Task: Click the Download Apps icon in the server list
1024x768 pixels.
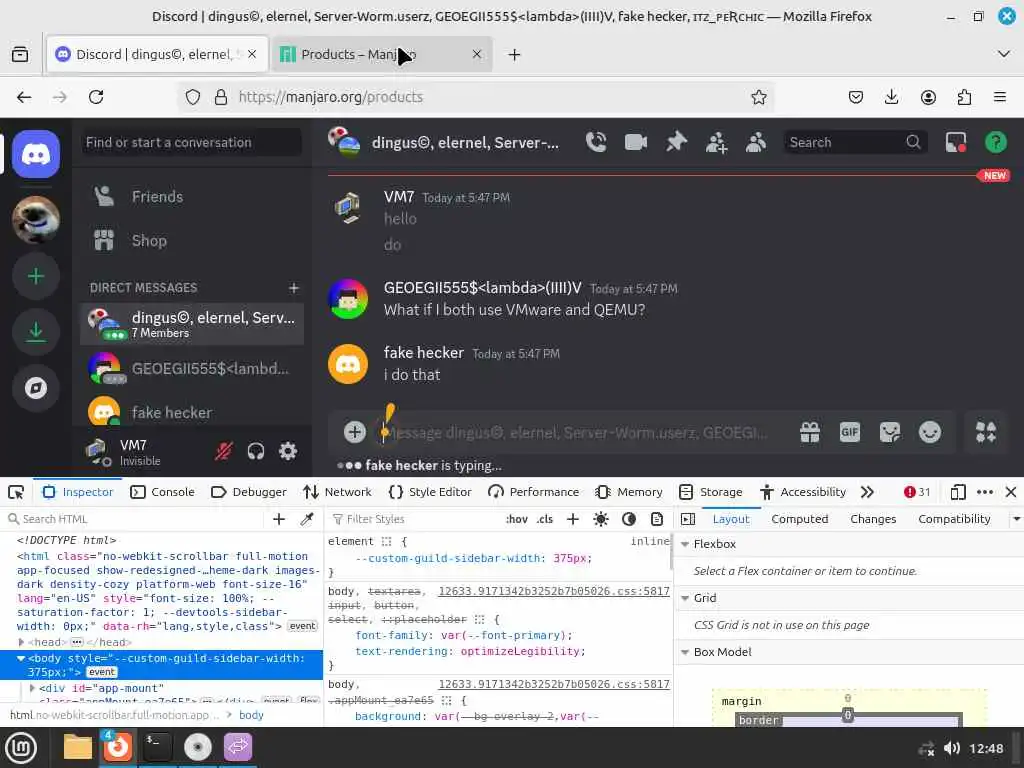Action: click(36, 332)
